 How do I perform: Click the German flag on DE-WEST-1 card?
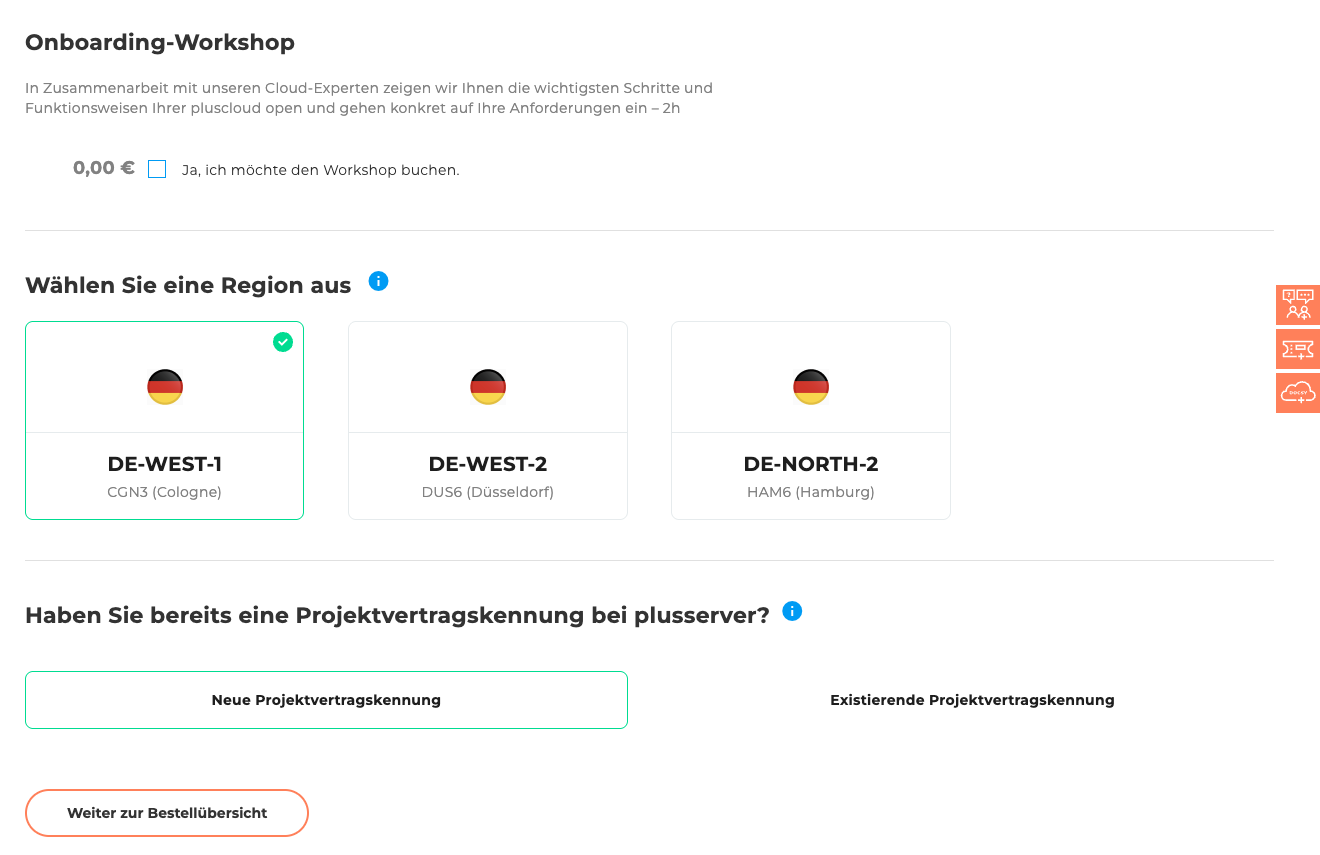point(164,387)
